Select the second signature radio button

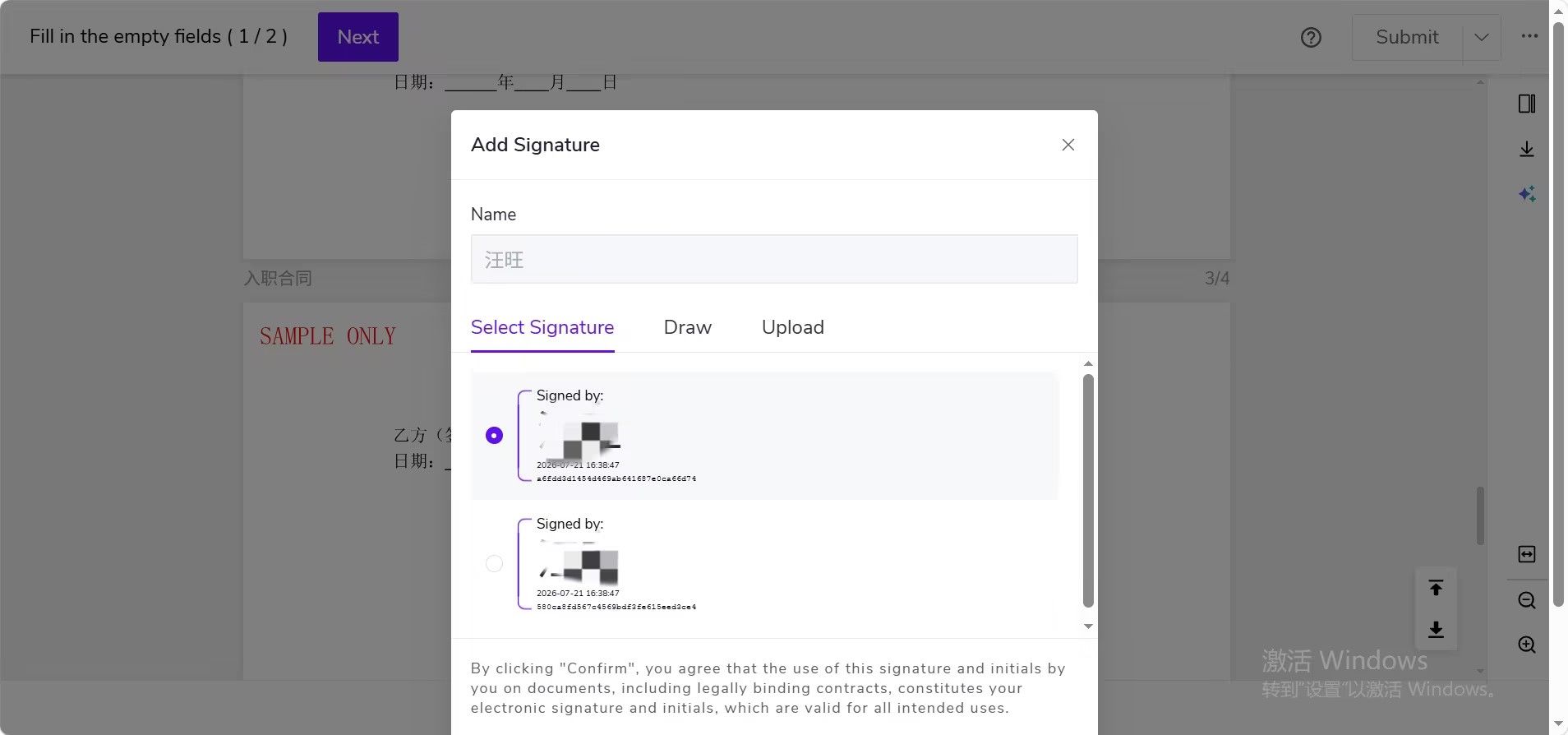click(x=494, y=563)
